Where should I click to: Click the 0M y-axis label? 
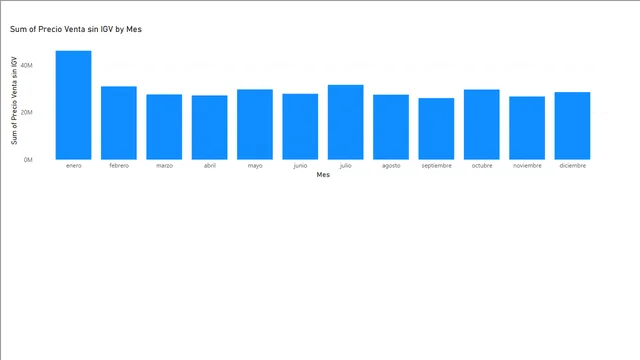tap(28, 160)
